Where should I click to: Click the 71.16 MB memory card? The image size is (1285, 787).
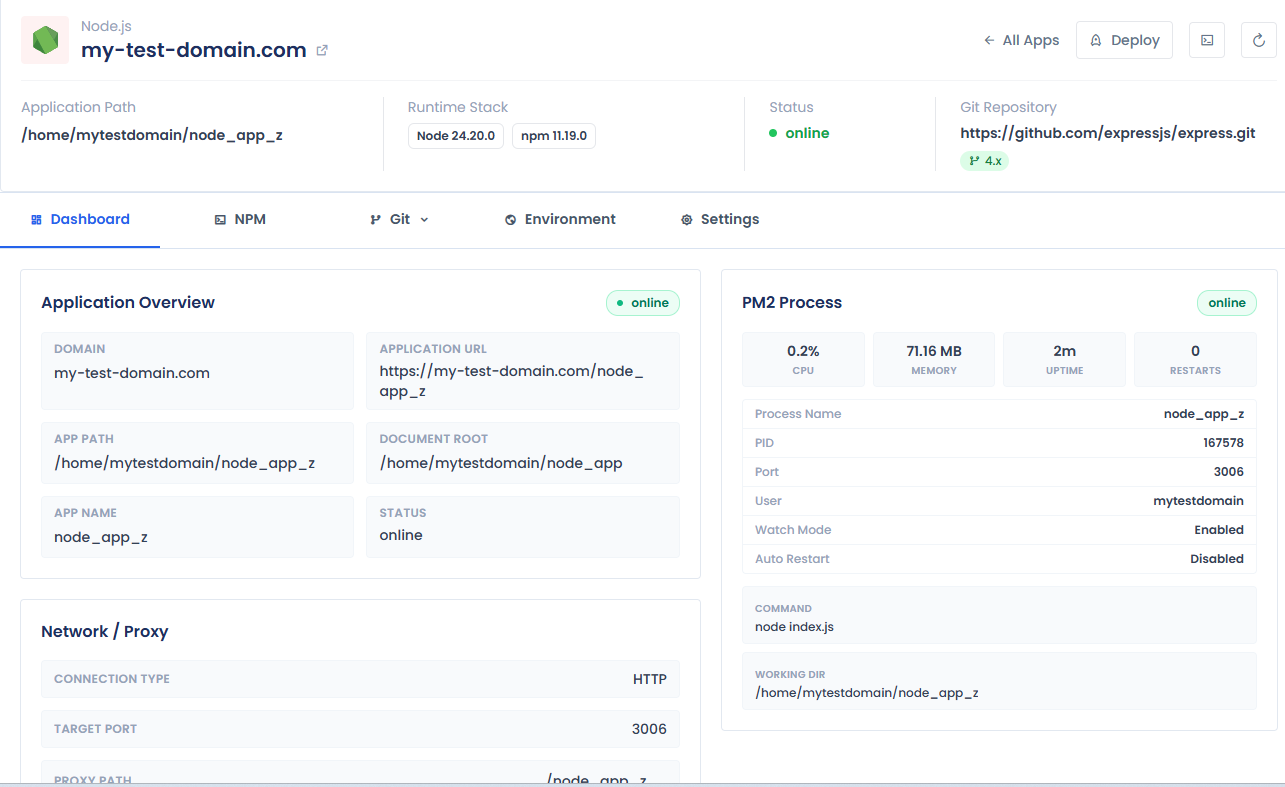tap(934, 359)
